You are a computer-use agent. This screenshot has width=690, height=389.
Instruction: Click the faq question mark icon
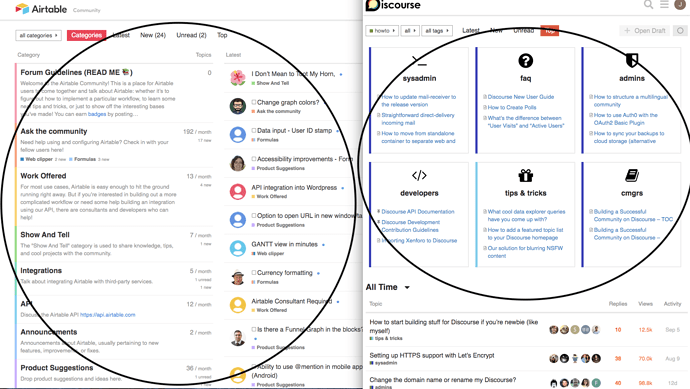coord(525,61)
